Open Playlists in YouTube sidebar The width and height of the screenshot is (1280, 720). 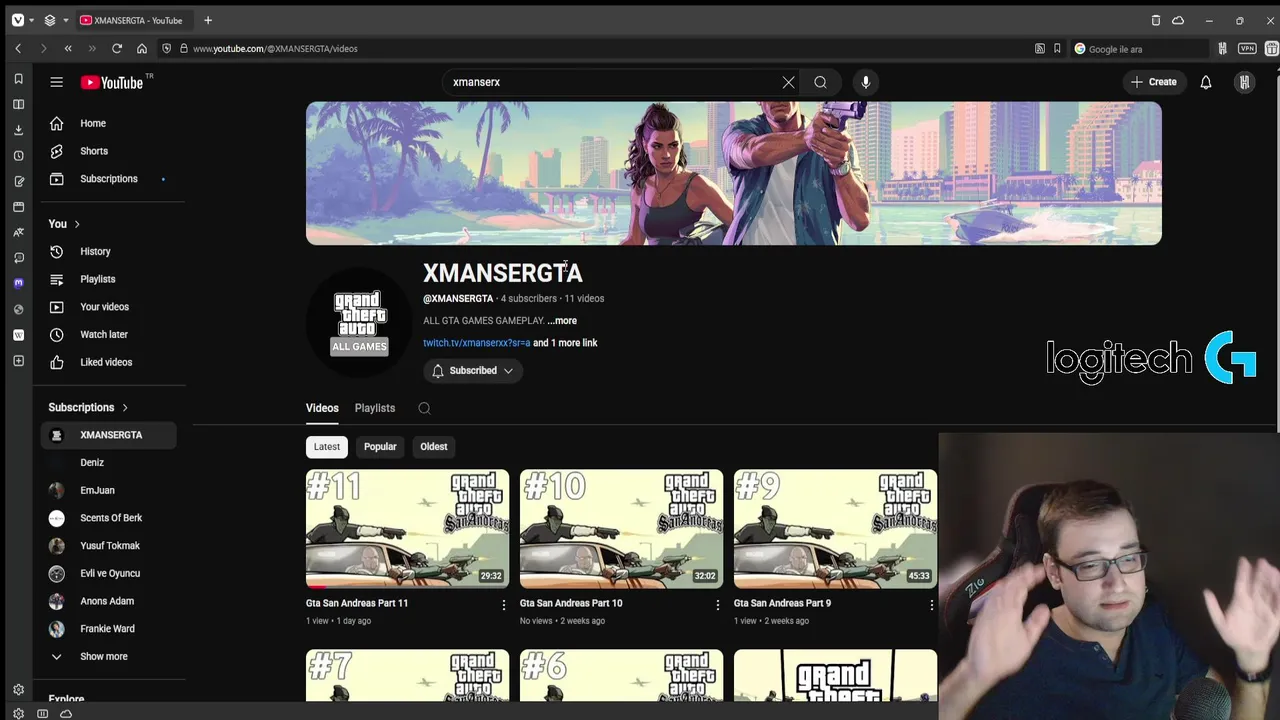click(x=109, y=279)
